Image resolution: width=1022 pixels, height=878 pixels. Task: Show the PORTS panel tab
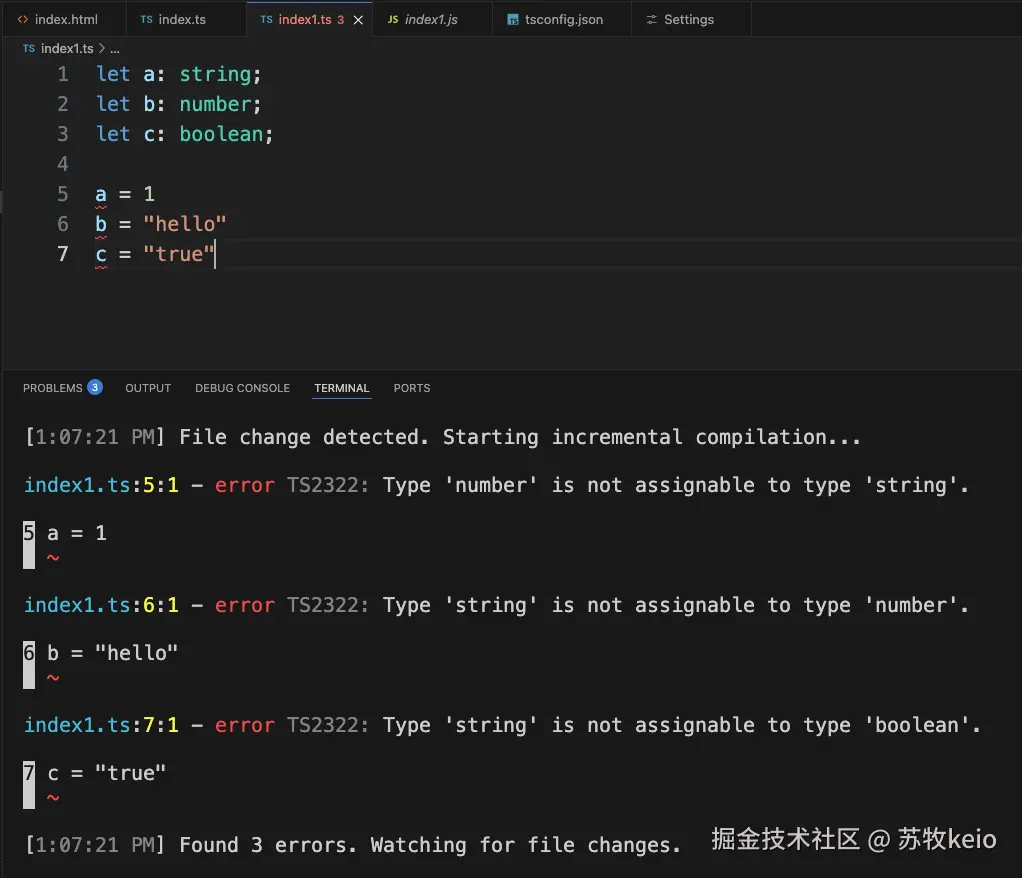coord(412,388)
